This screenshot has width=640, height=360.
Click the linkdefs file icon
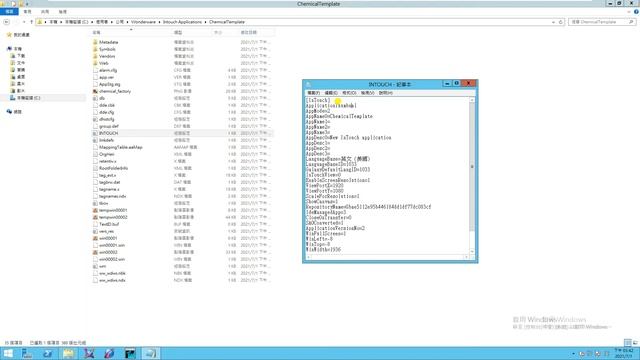pyautogui.click(x=95, y=140)
